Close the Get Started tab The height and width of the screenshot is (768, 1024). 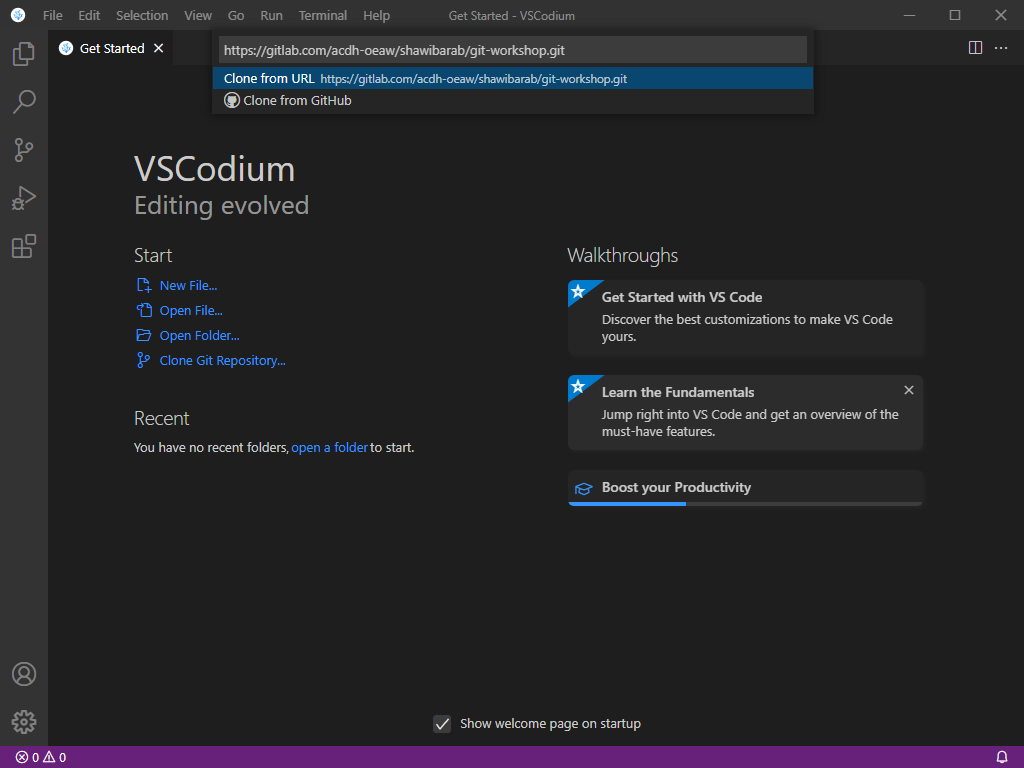158,48
